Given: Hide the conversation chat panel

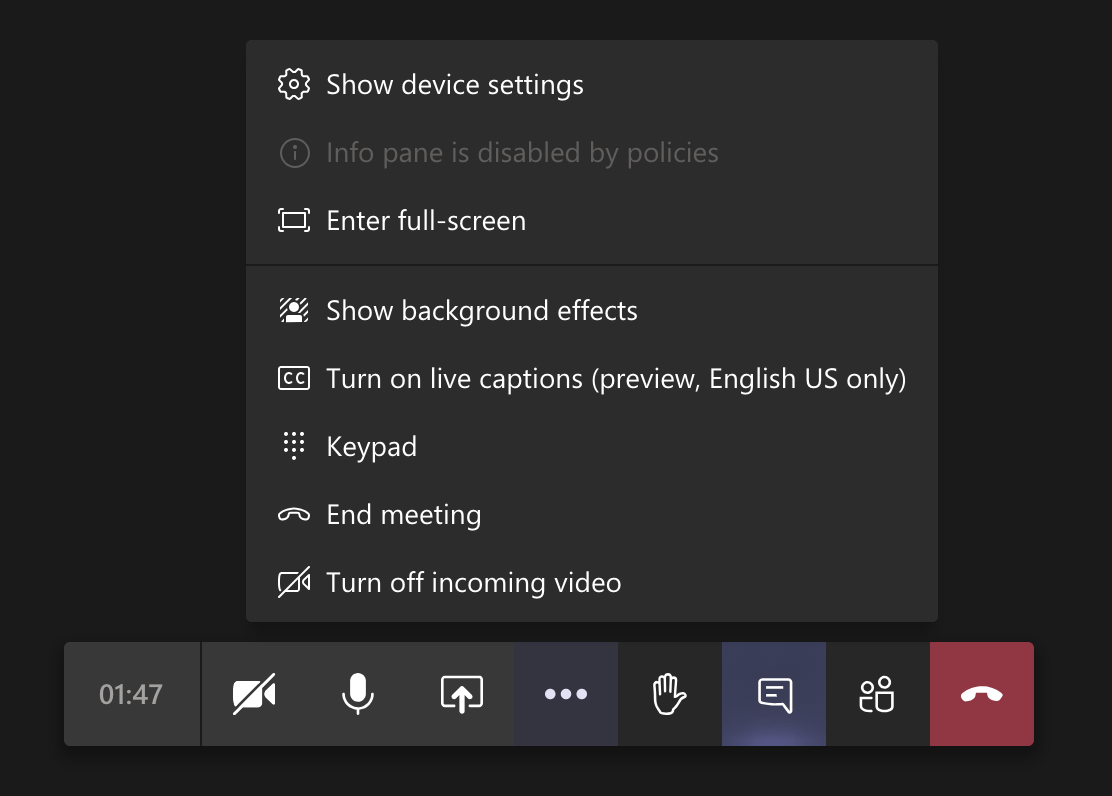Looking at the screenshot, I should coord(774,694).
